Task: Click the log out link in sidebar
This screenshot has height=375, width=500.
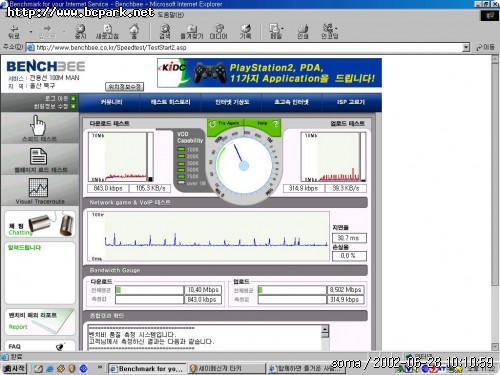Action: 60,98
